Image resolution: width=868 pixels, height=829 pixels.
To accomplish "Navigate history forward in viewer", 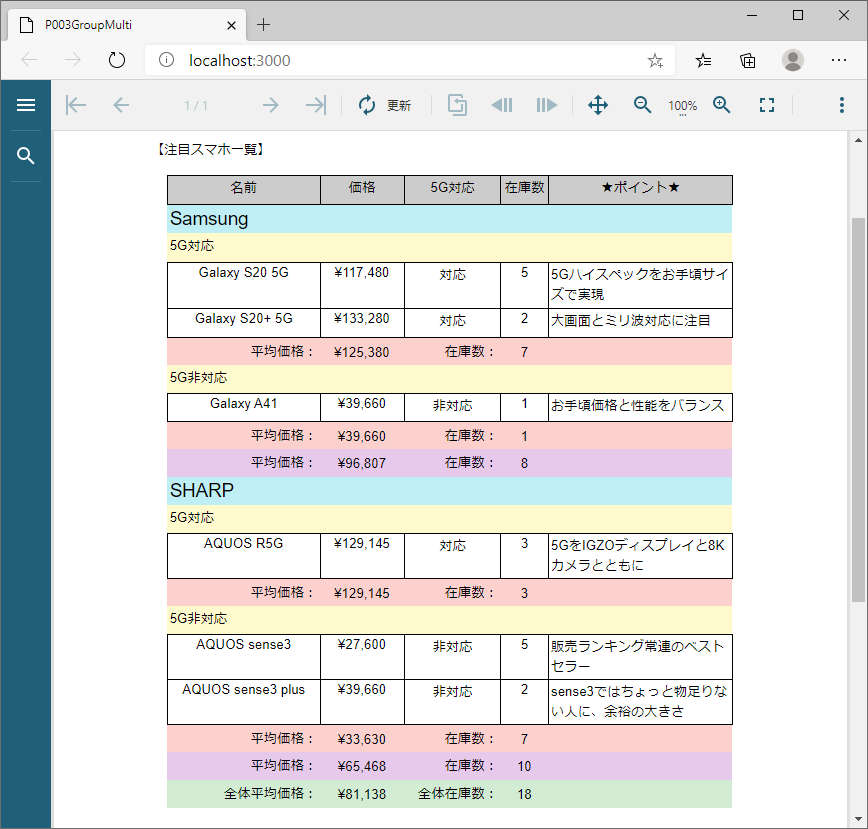I will click(546, 105).
